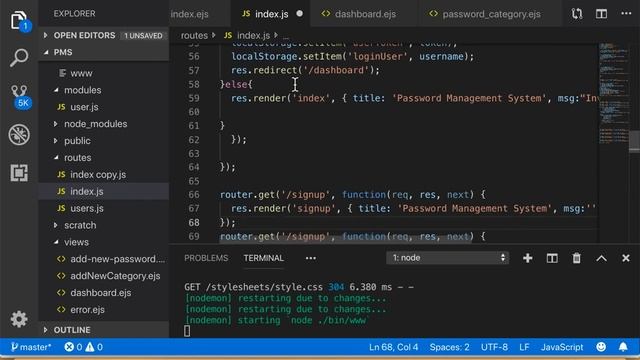Create a new terminal with plus icon
This screenshot has height=360, width=640.
(527, 258)
